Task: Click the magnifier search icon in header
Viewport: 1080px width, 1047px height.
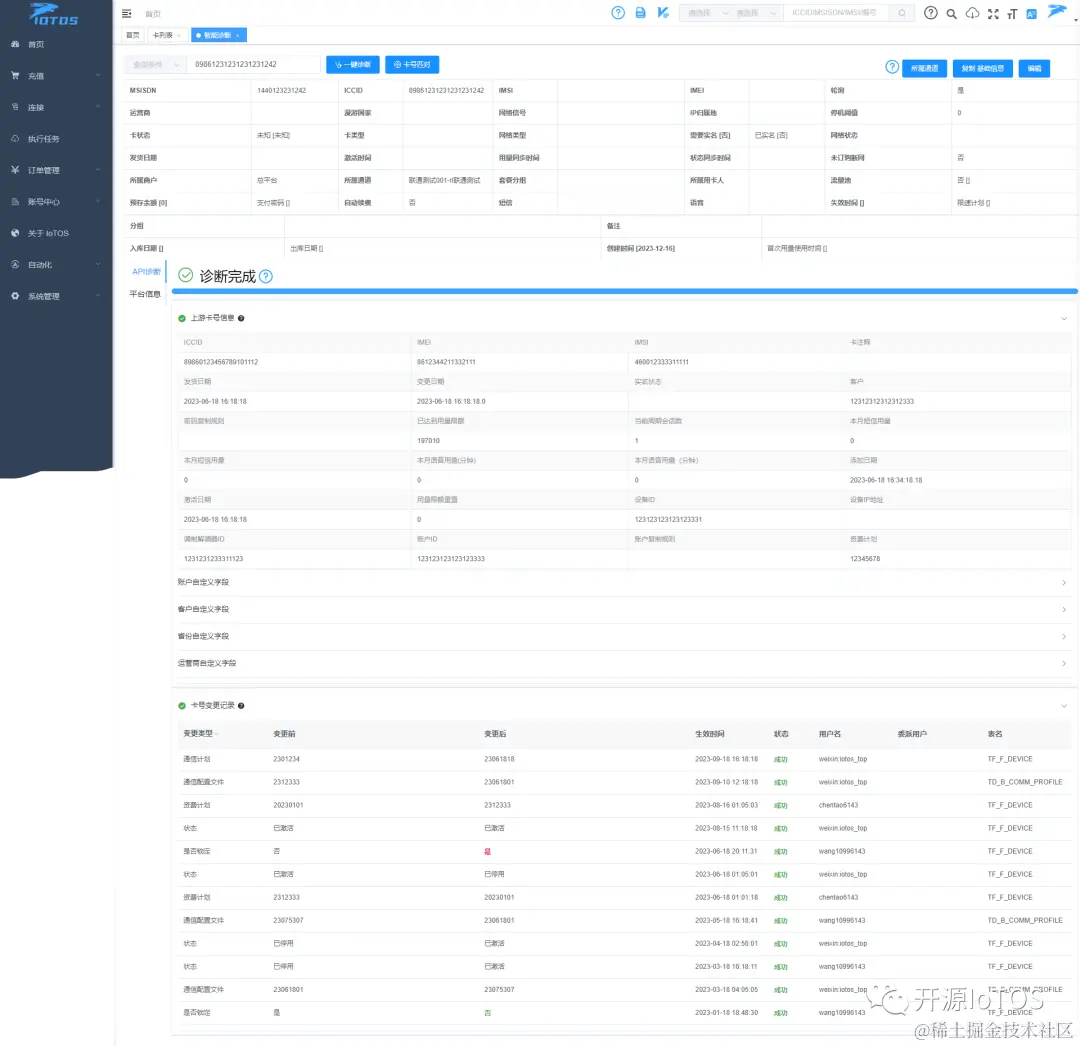Action: pyautogui.click(x=952, y=14)
